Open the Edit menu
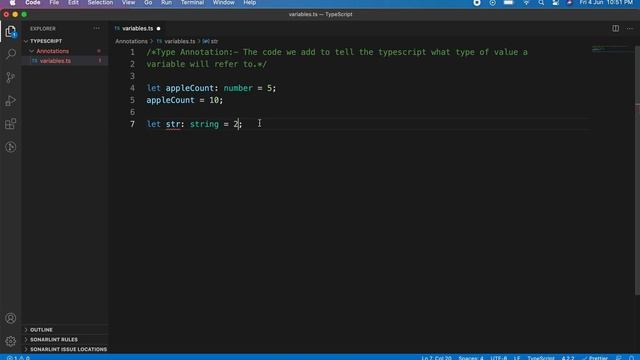 73,3
